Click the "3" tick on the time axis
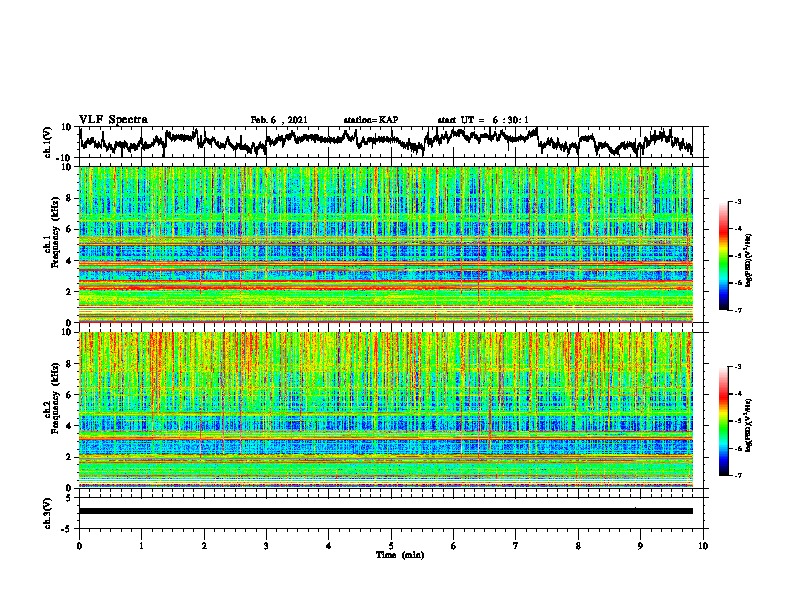This screenshot has height=612, width=792. [266, 546]
